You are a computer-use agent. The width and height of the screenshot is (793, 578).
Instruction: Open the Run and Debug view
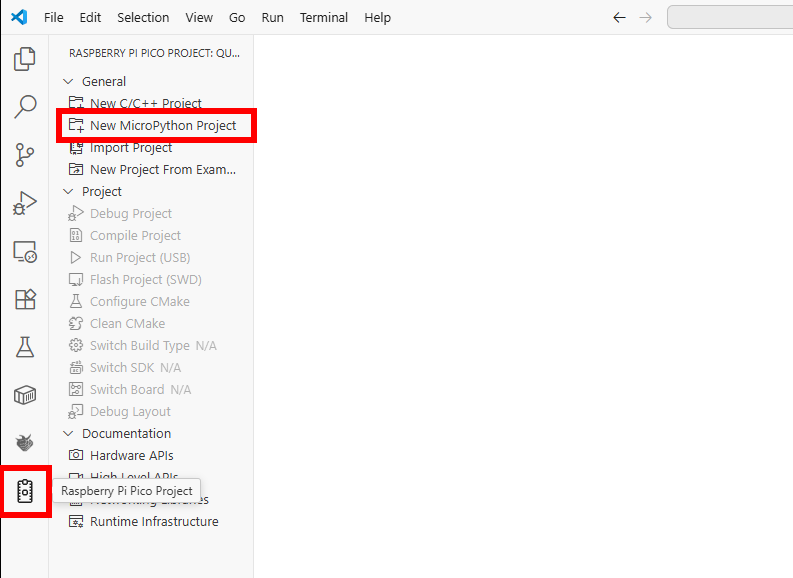pyautogui.click(x=24, y=203)
